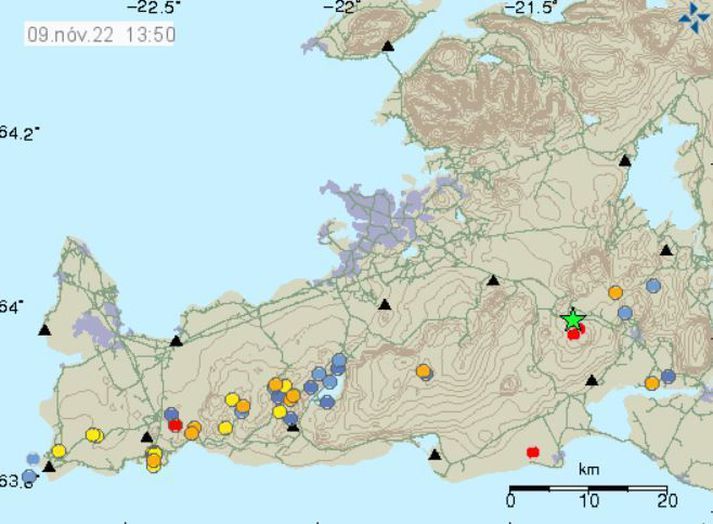The image size is (713, 524).
Task: Click the 64° latitude label
Action: coord(11,307)
